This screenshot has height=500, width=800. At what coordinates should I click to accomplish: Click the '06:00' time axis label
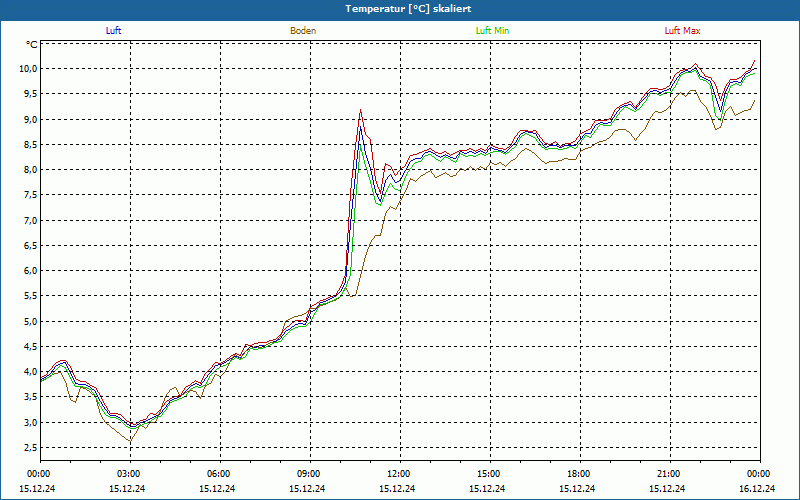tap(220, 474)
